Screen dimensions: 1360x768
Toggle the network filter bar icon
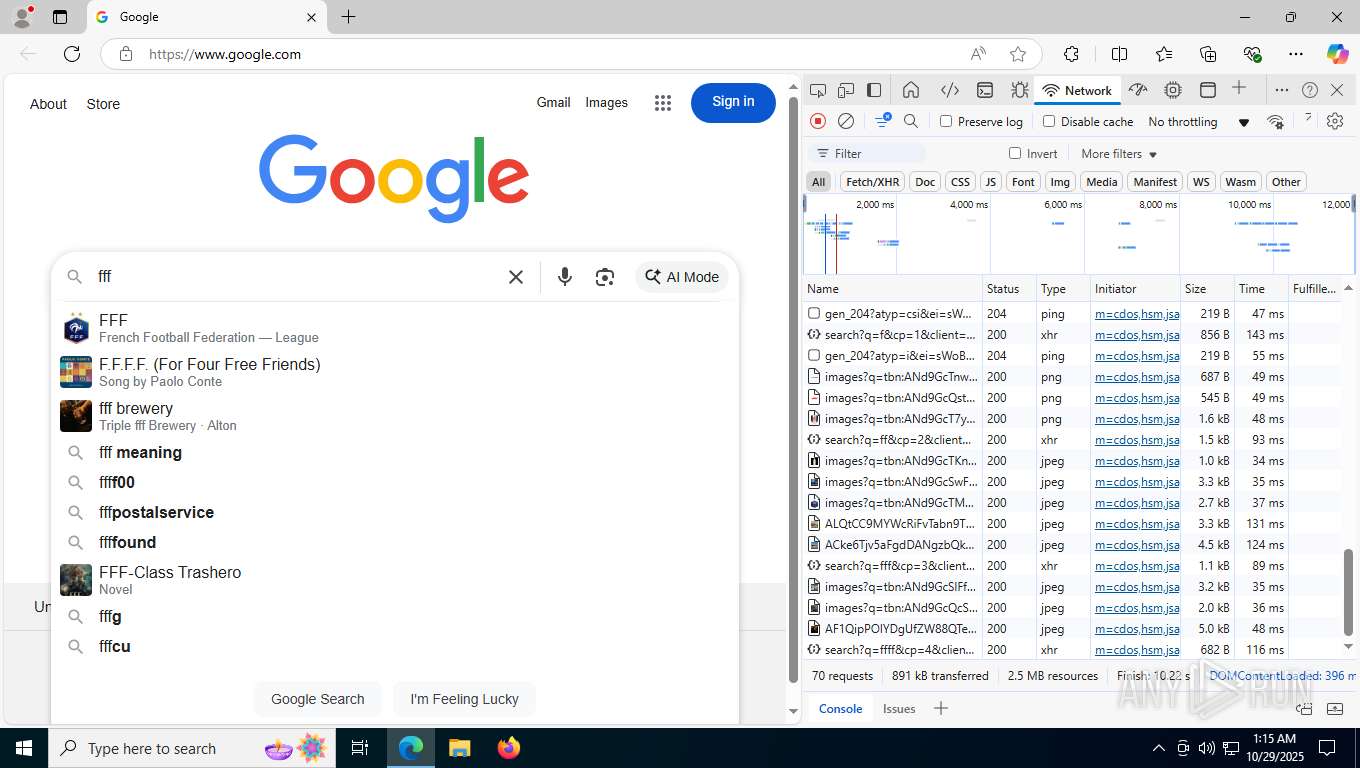point(883,121)
